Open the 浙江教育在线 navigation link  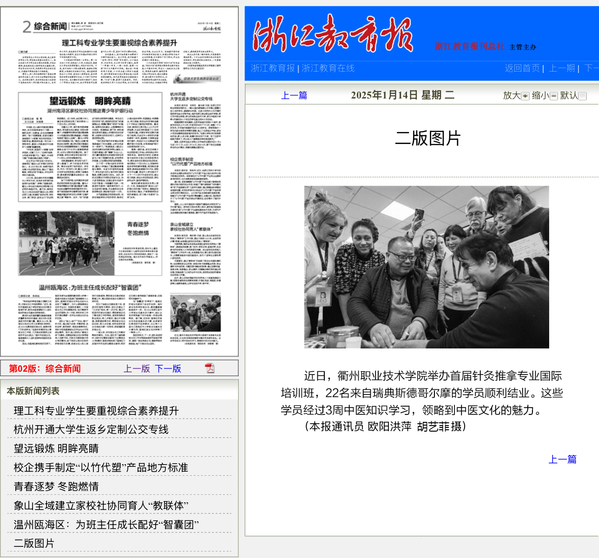(328, 68)
